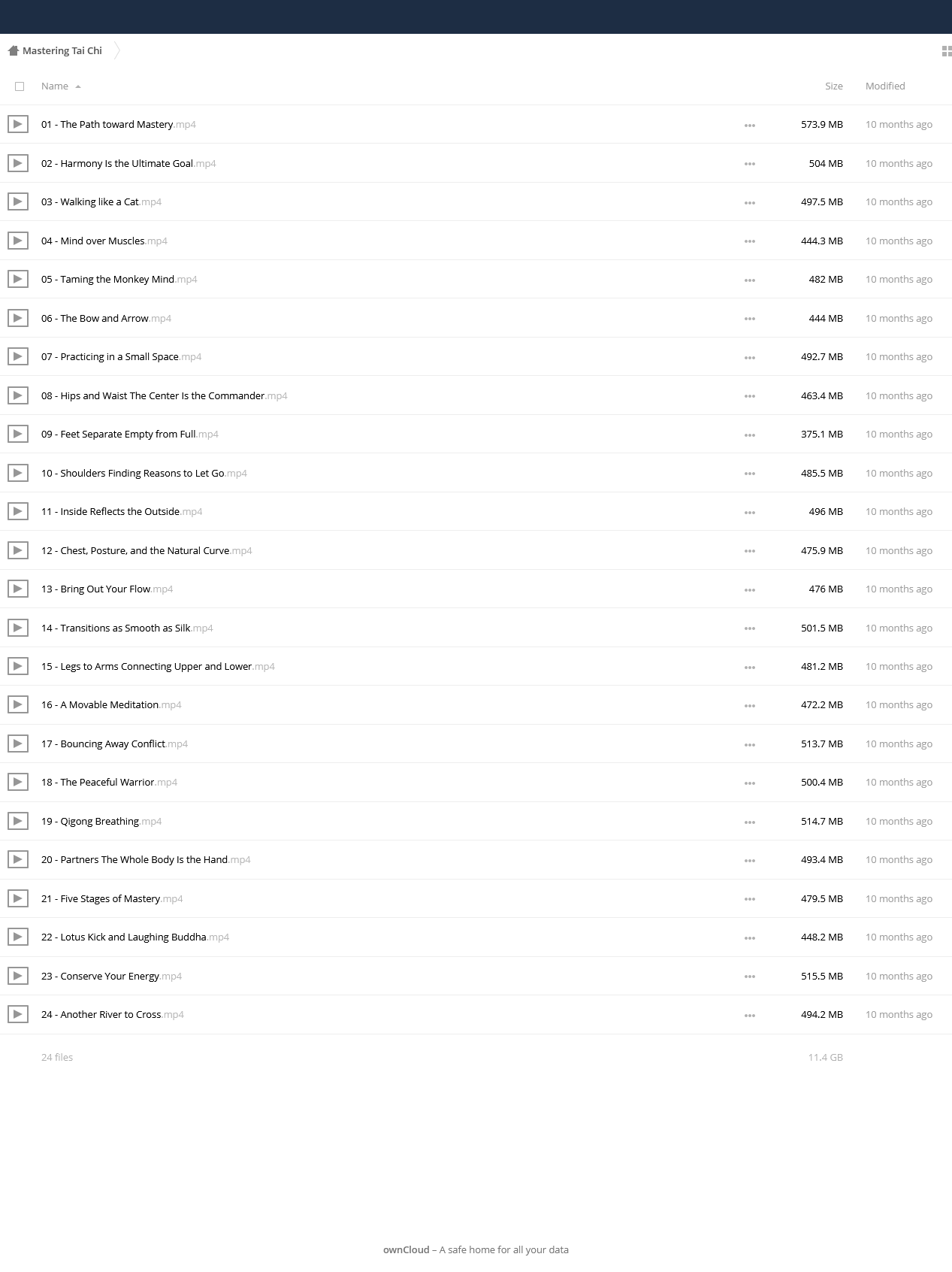Sort files by the Name column header
This screenshot has width=952, height=1272.
click(x=55, y=86)
